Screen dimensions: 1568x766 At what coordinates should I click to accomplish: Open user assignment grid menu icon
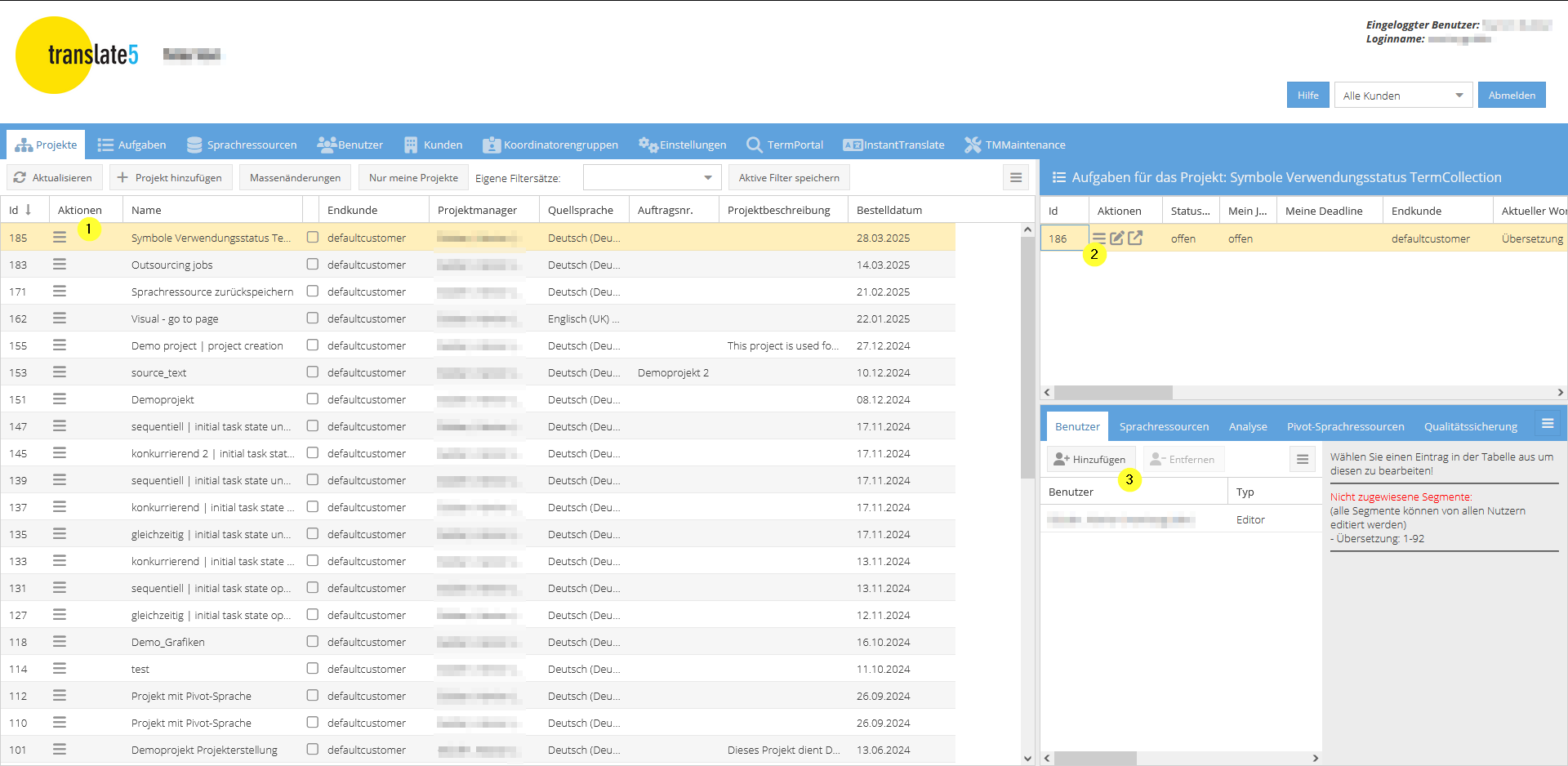click(x=1303, y=459)
